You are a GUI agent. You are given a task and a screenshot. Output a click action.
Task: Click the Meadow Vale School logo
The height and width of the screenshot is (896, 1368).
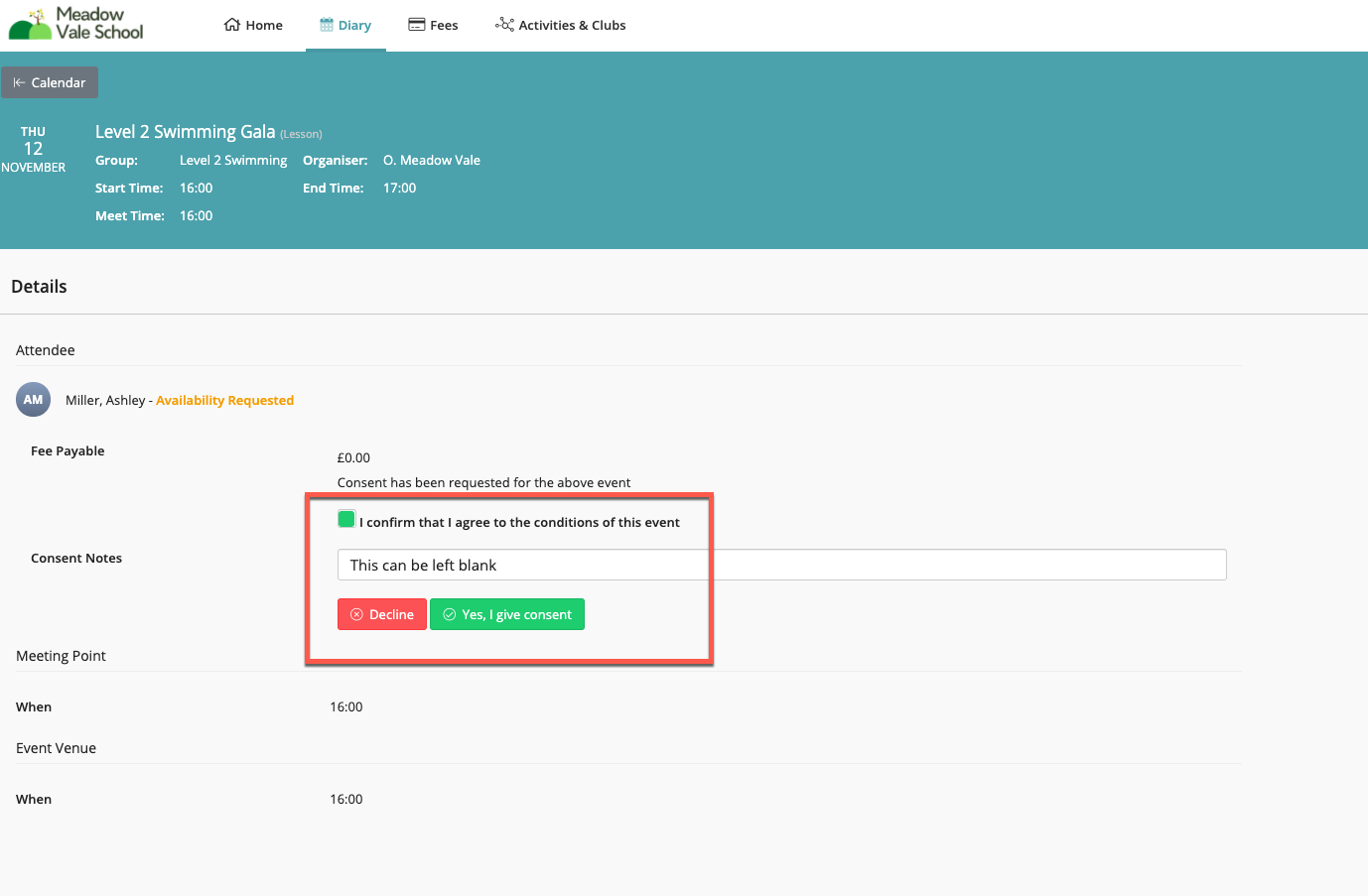coord(76,23)
